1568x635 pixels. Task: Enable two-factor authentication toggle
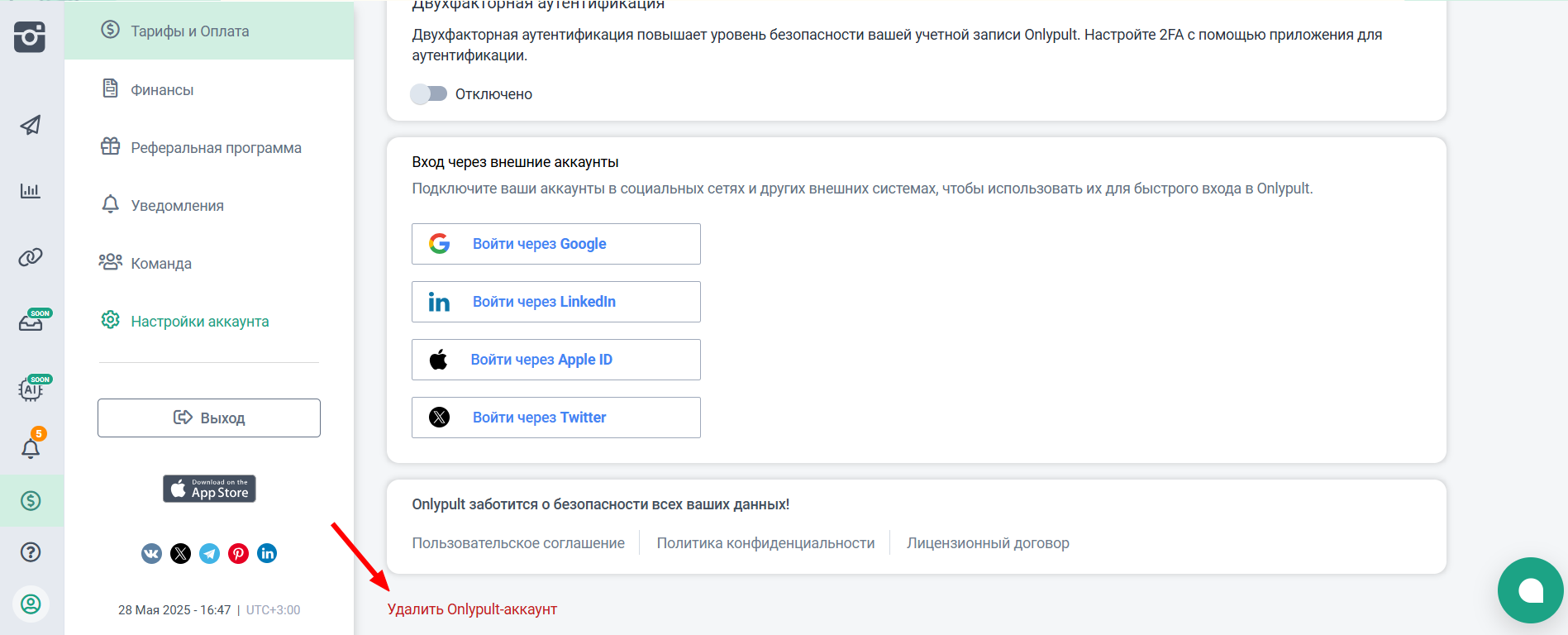point(429,94)
